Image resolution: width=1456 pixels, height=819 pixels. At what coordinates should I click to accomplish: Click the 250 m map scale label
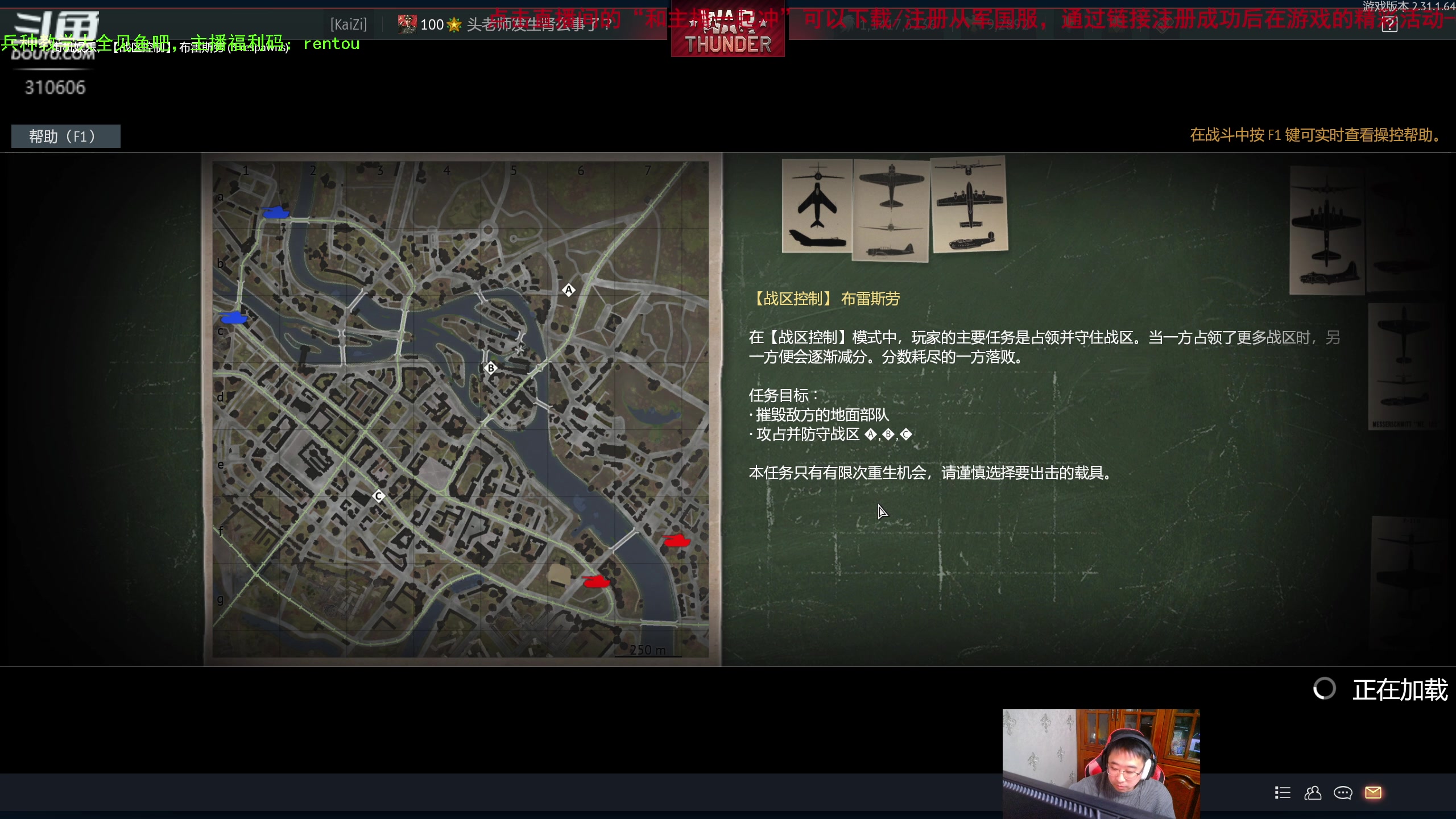point(648,650)
